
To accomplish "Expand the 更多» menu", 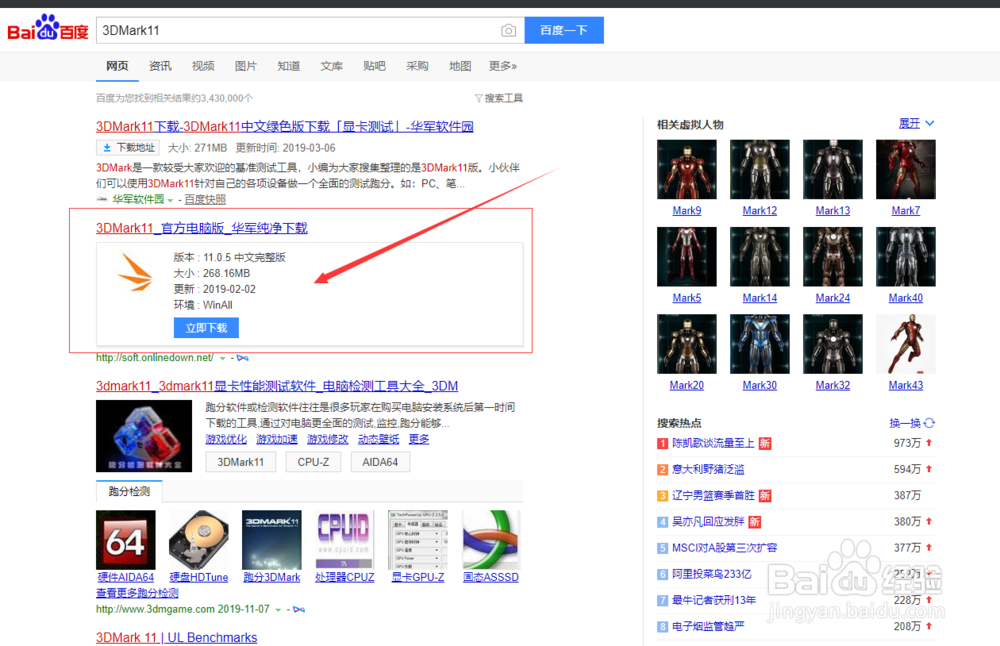I will coord(503,66).
